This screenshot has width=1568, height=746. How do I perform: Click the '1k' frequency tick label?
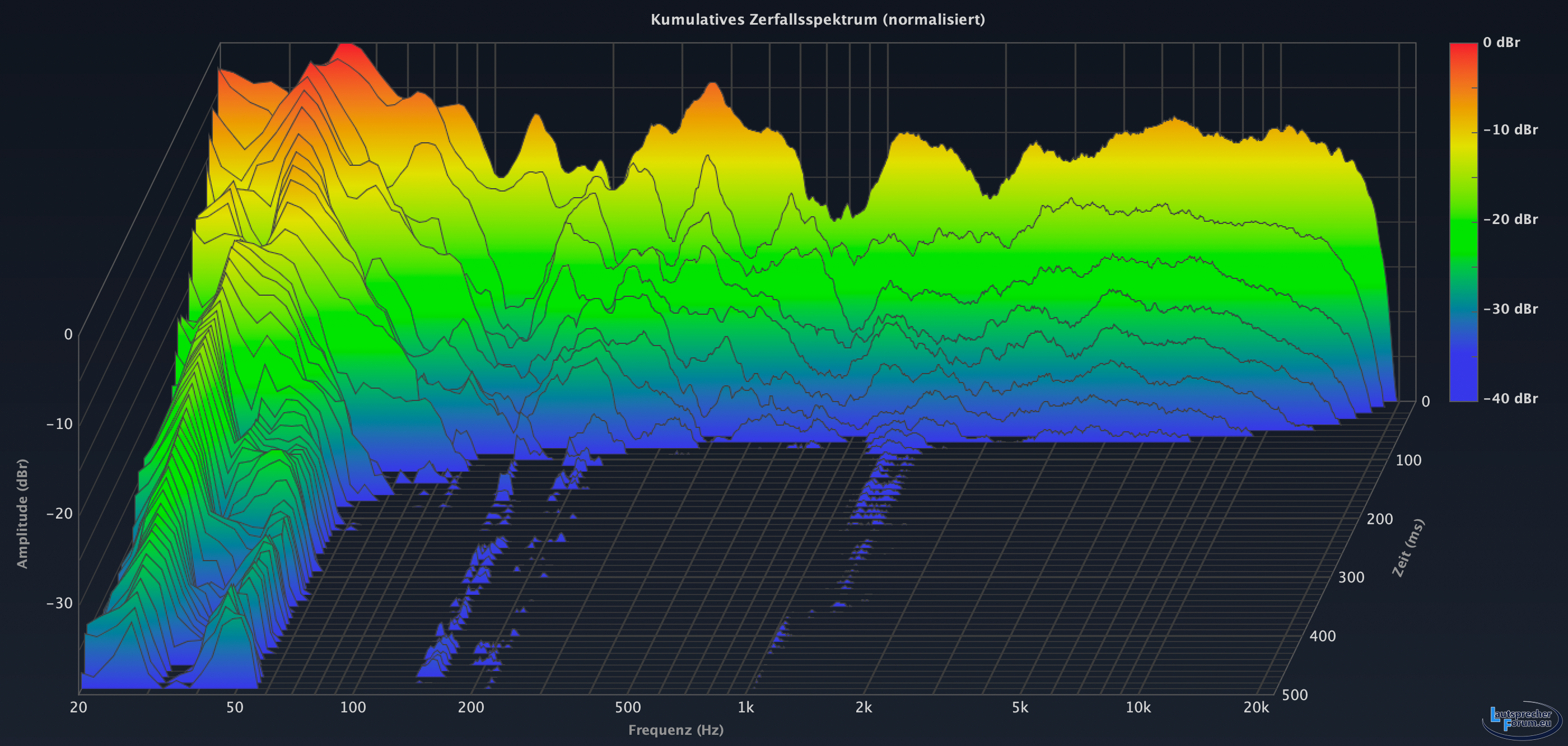coord(746,707)
